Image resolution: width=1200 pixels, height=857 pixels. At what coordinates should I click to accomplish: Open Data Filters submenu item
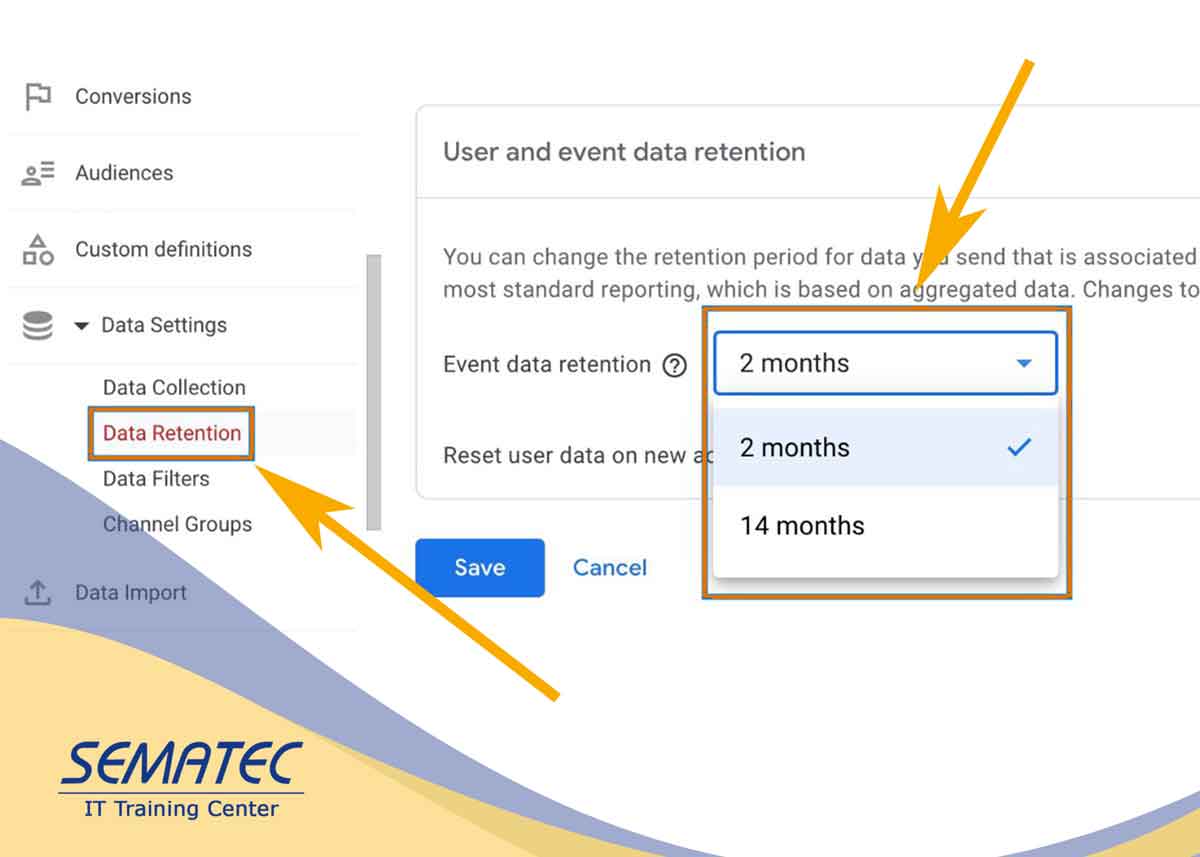pos(156,478)
